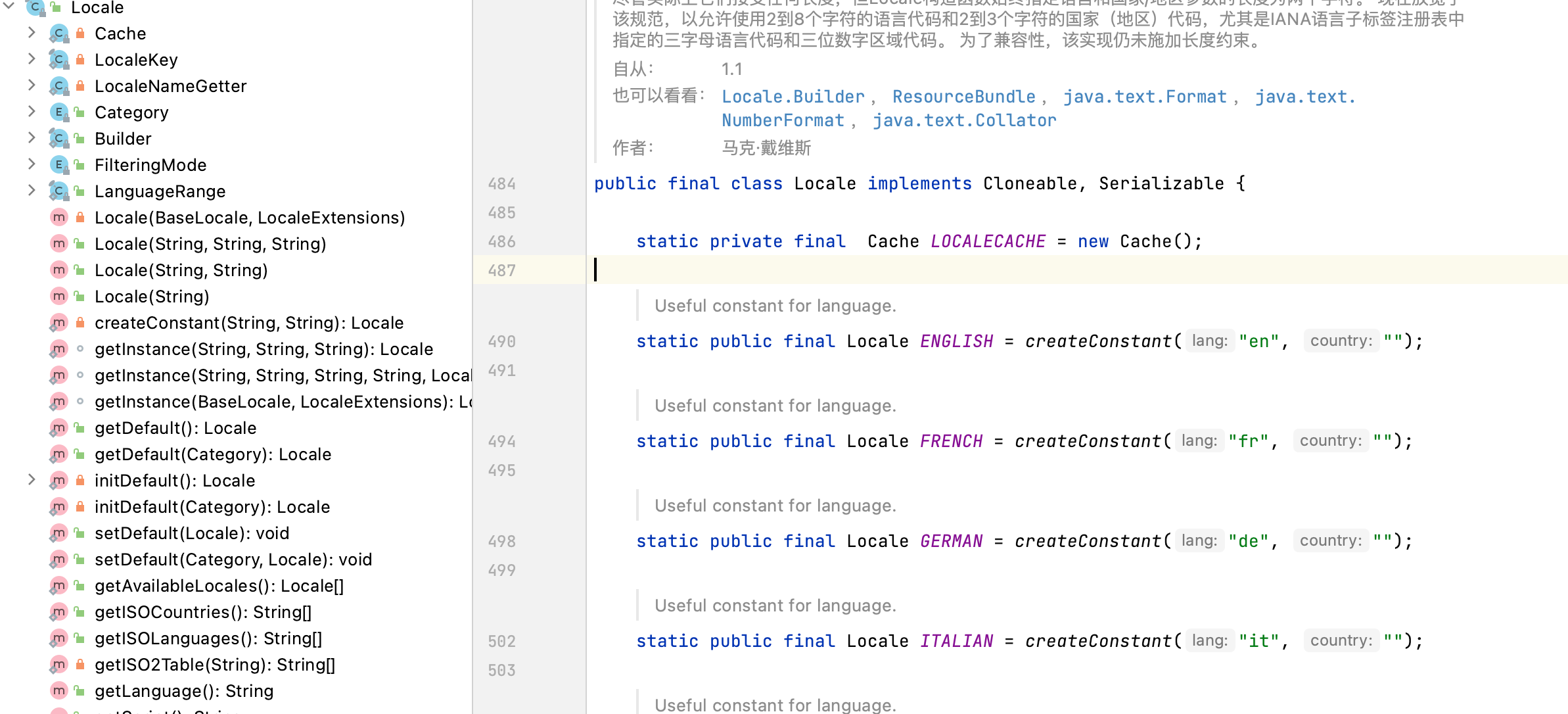Click the LOCALECACHE field name

pyautogui.click(x=988, y=241)
